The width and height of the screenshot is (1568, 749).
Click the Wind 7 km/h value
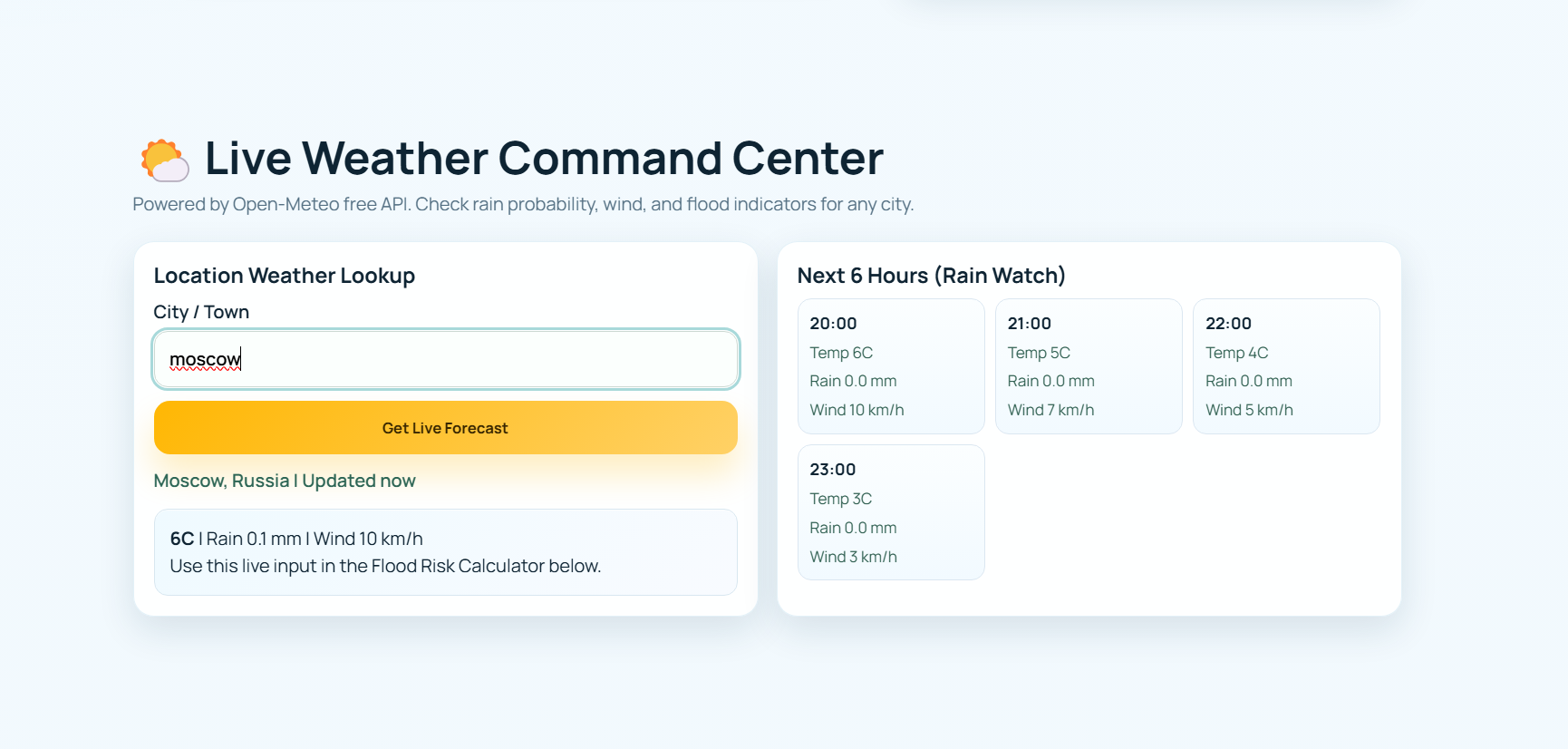point(1051,410)
